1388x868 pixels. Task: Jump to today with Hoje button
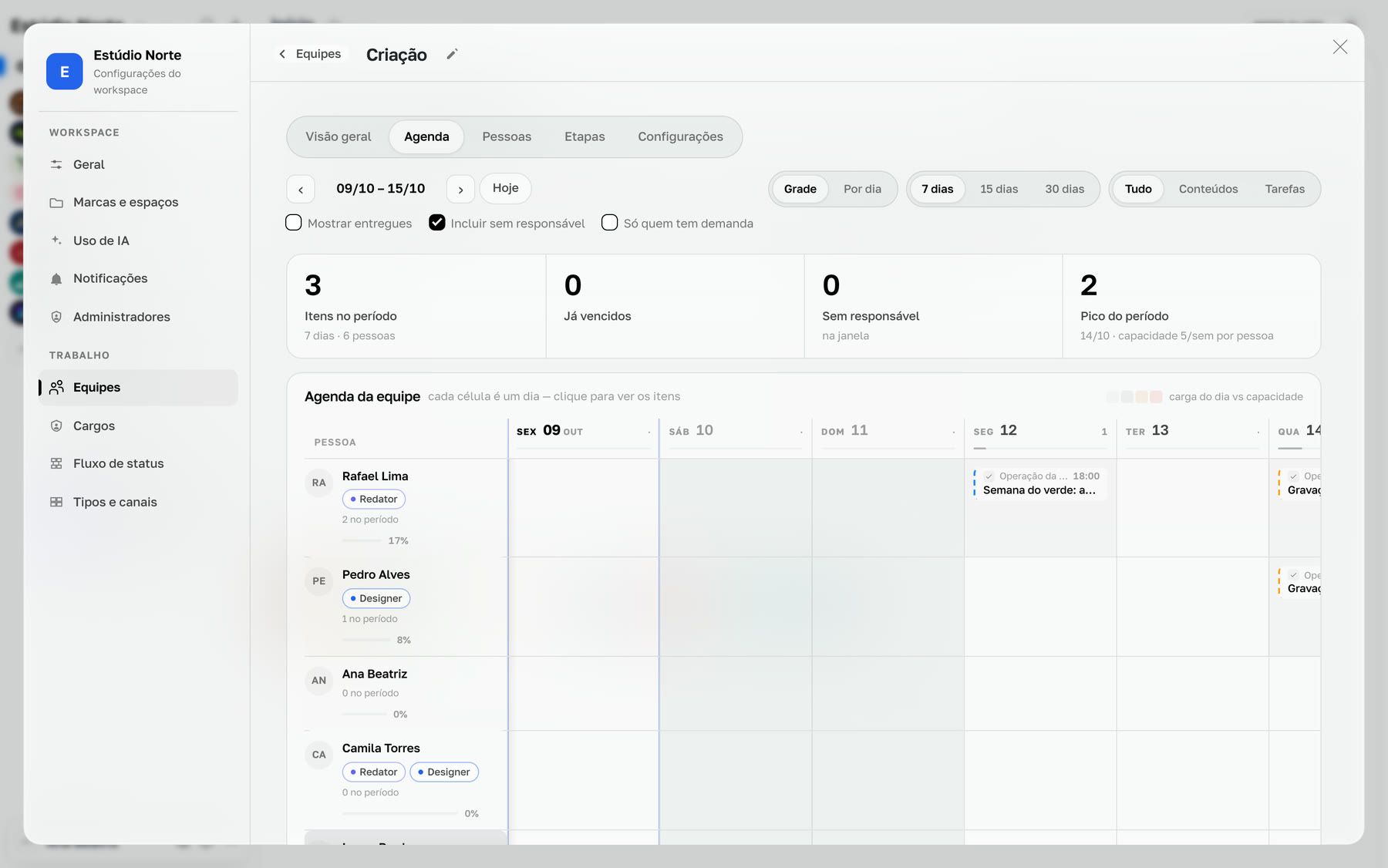506,188
